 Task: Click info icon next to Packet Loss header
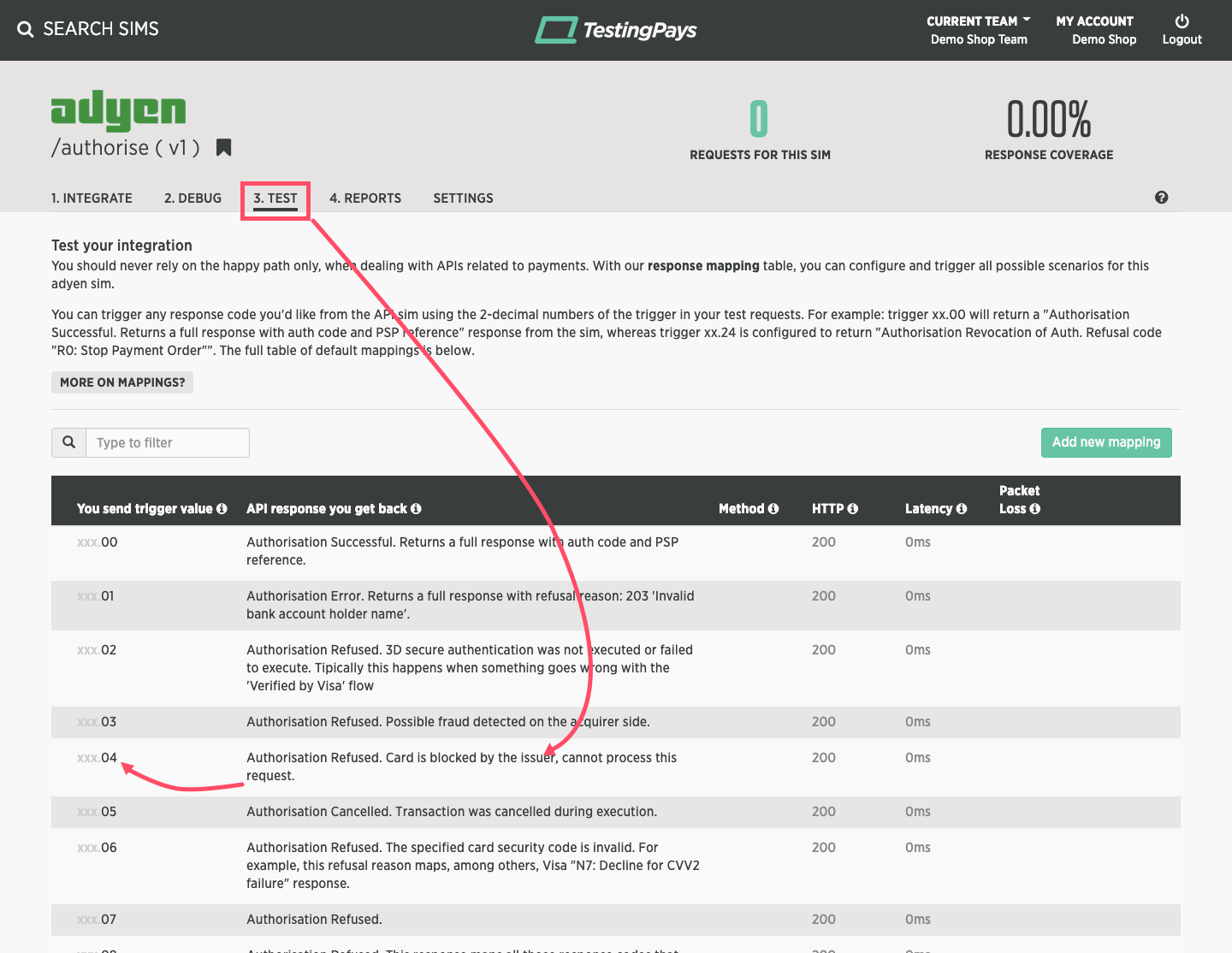pyautogui.click(x=1035, y=508)
